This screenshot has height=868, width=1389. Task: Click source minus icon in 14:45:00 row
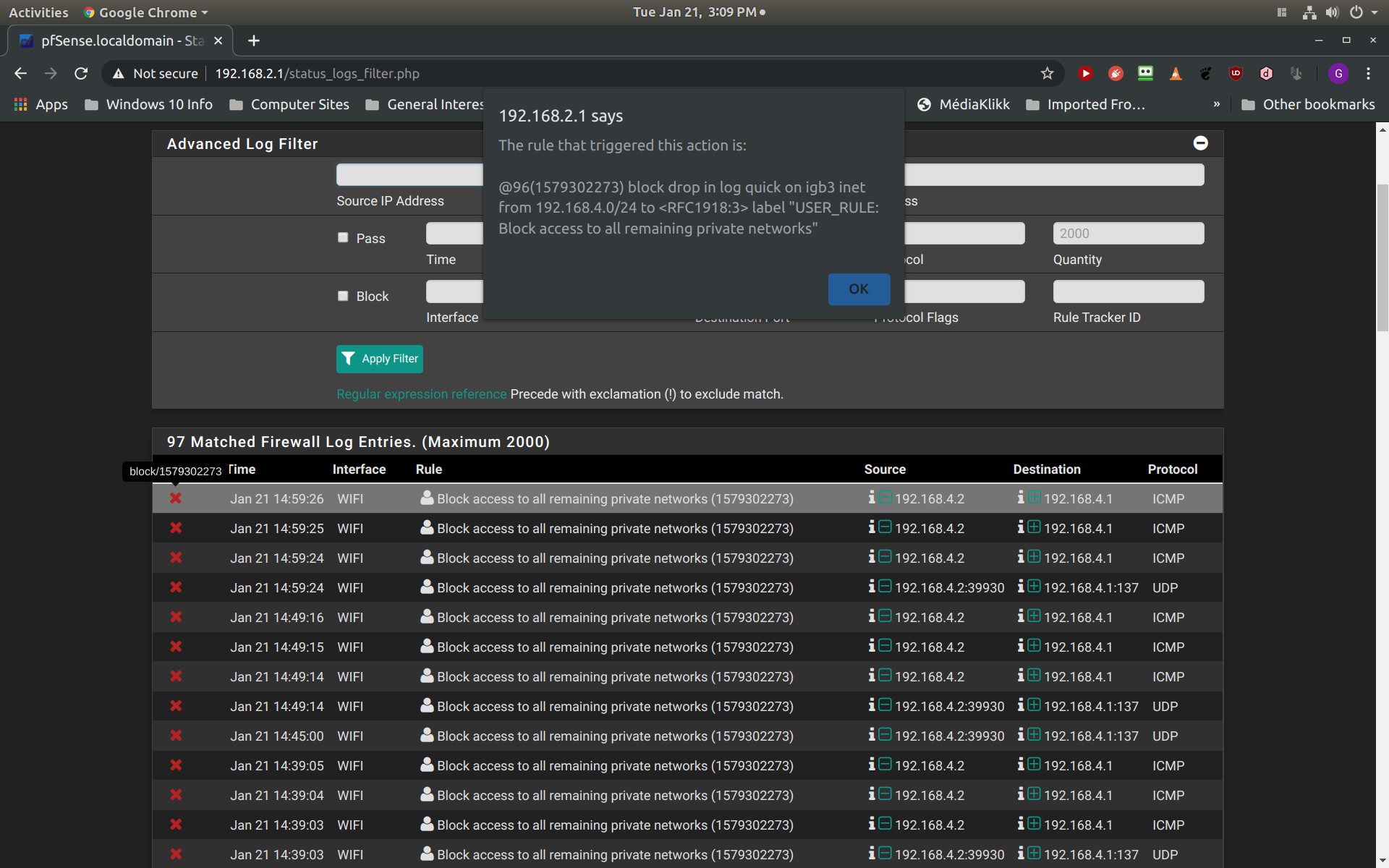(885, 735)
